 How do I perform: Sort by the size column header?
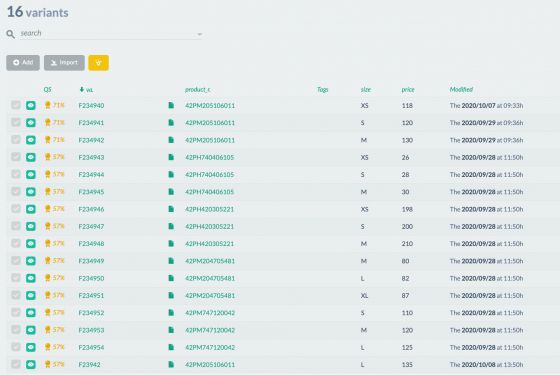click(x=366, y=90)
